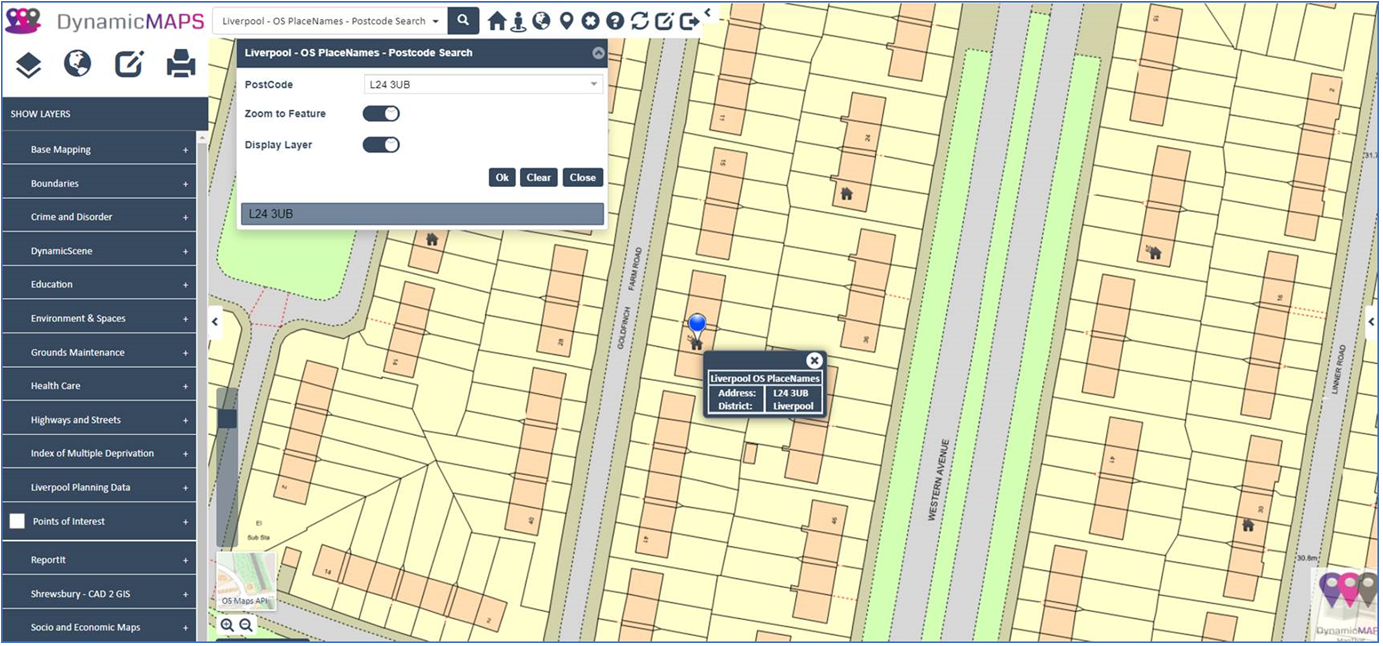Expand Base Mapping layer group
Screen dimensions: 1383x646
[x=186, y=150]
